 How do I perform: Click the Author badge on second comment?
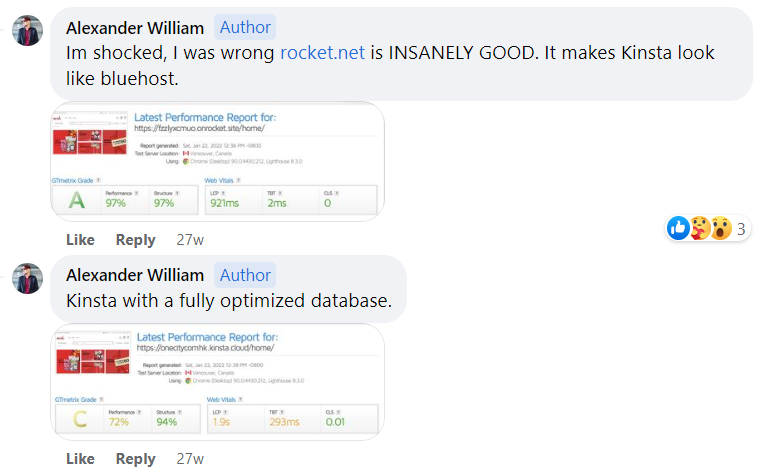click(x=245, y=275)
